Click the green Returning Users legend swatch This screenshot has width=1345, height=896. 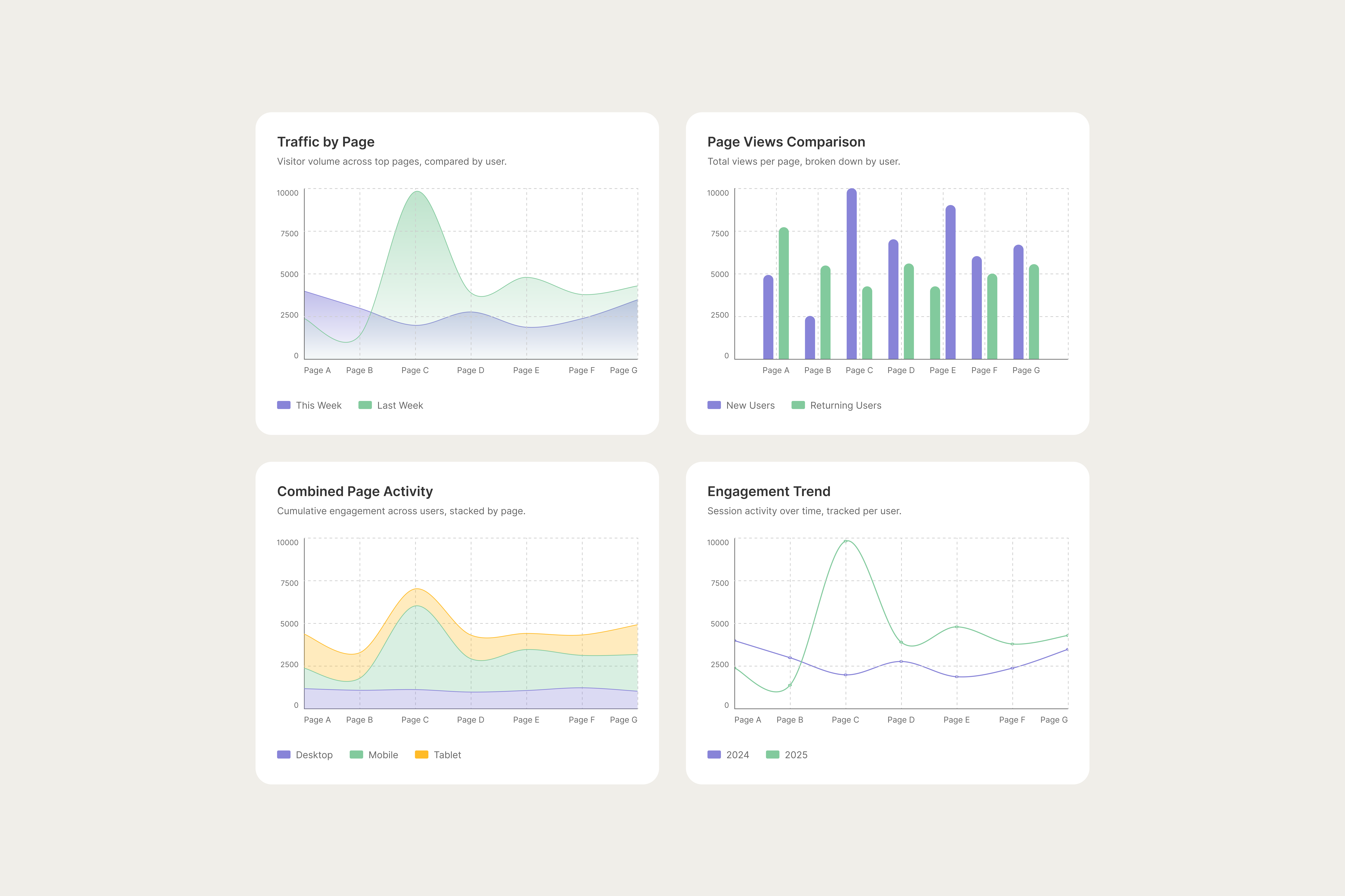coord(798,405)
